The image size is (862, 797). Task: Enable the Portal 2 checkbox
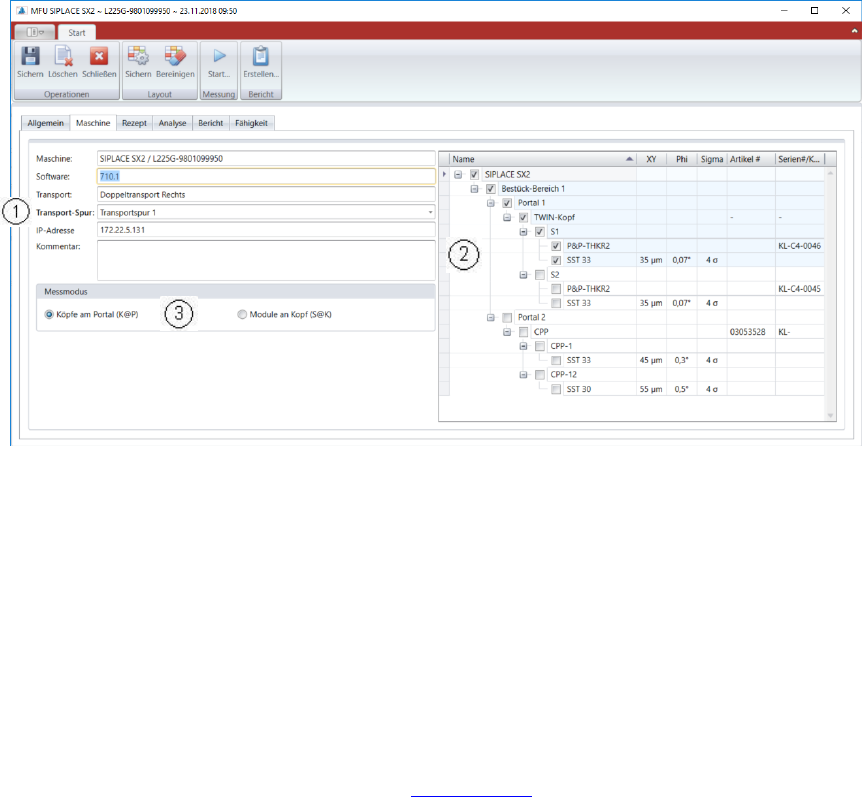(507, 318)
